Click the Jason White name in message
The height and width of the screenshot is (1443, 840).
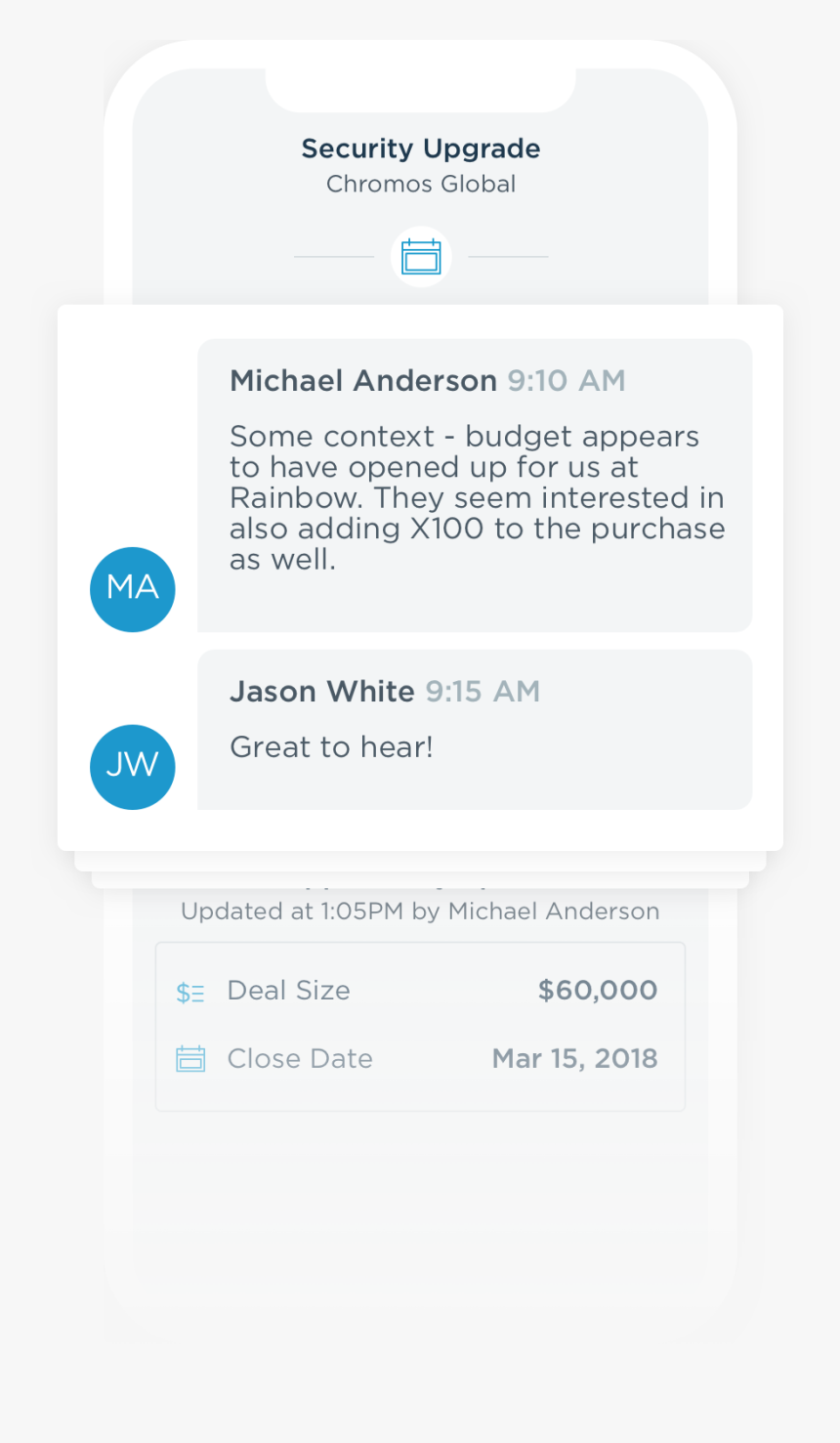(x=322, y=691)
